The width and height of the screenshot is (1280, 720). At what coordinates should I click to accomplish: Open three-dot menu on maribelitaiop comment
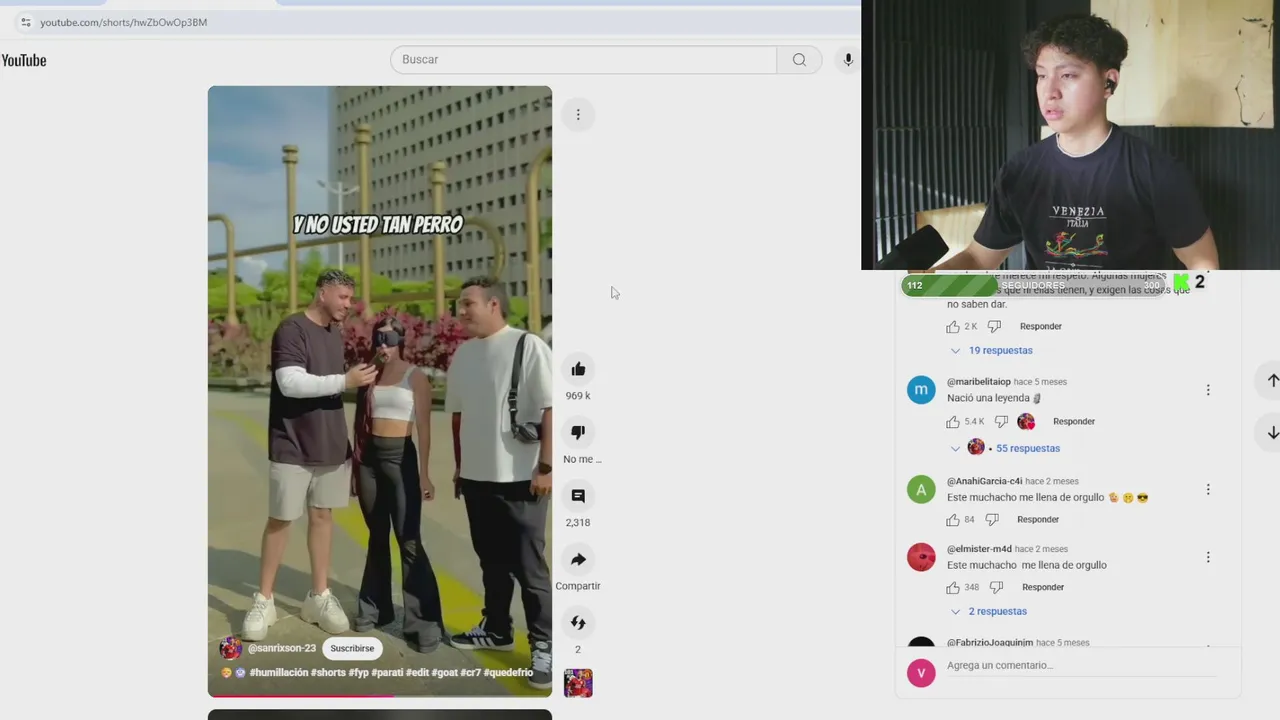coord(1208,390)
